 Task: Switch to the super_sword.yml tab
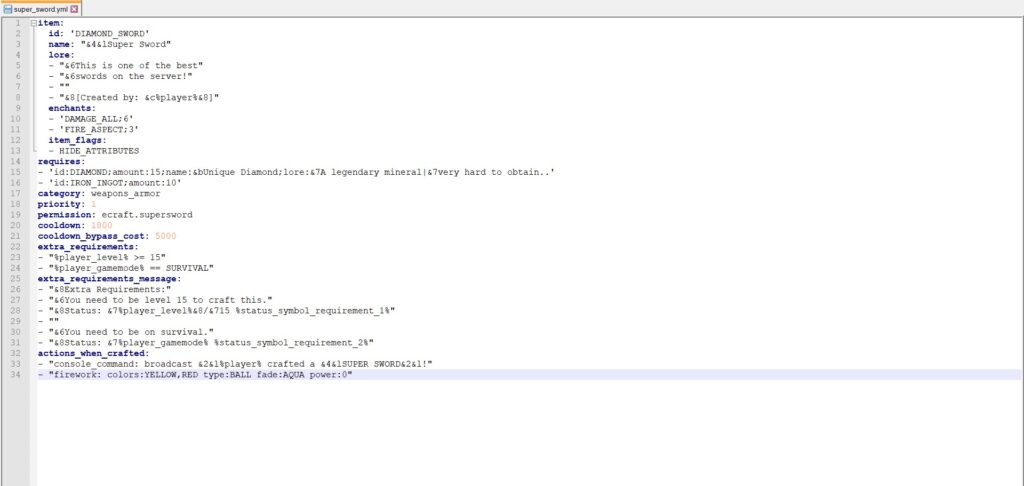tap(40, 8)
